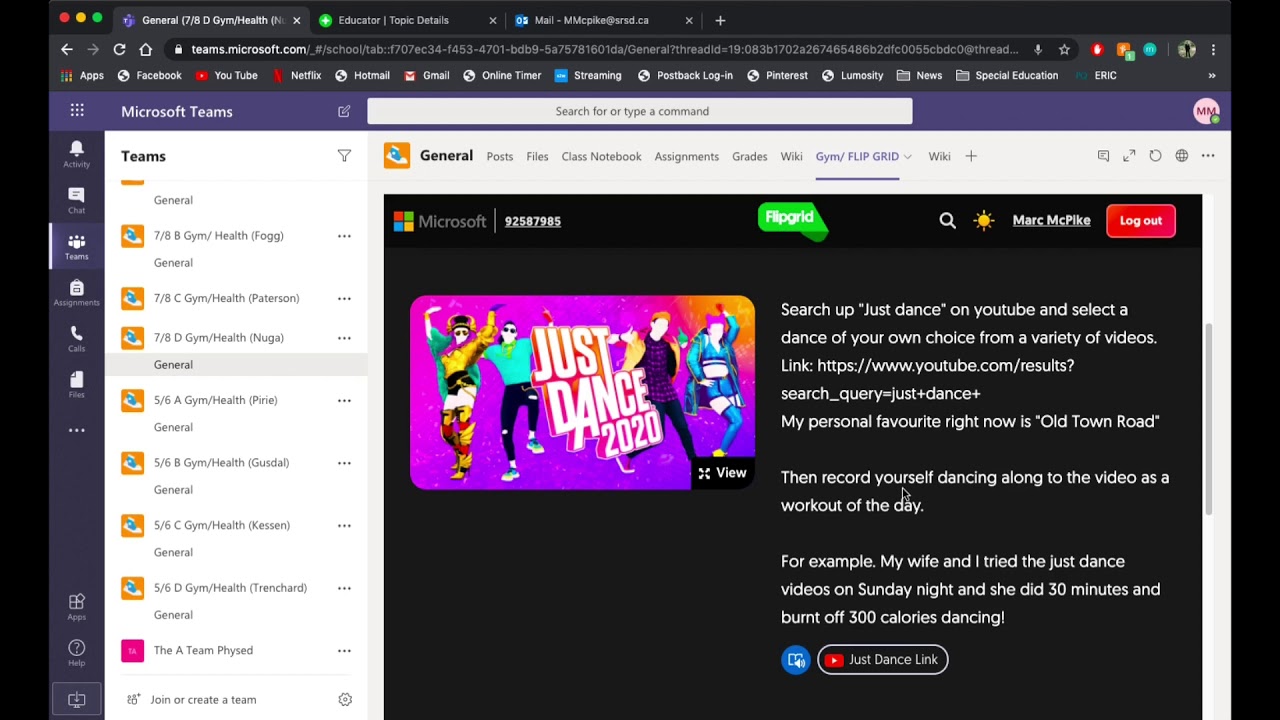Open Help in the left rail
This screenshot has width=1280, height=720.
pos(76,653)
